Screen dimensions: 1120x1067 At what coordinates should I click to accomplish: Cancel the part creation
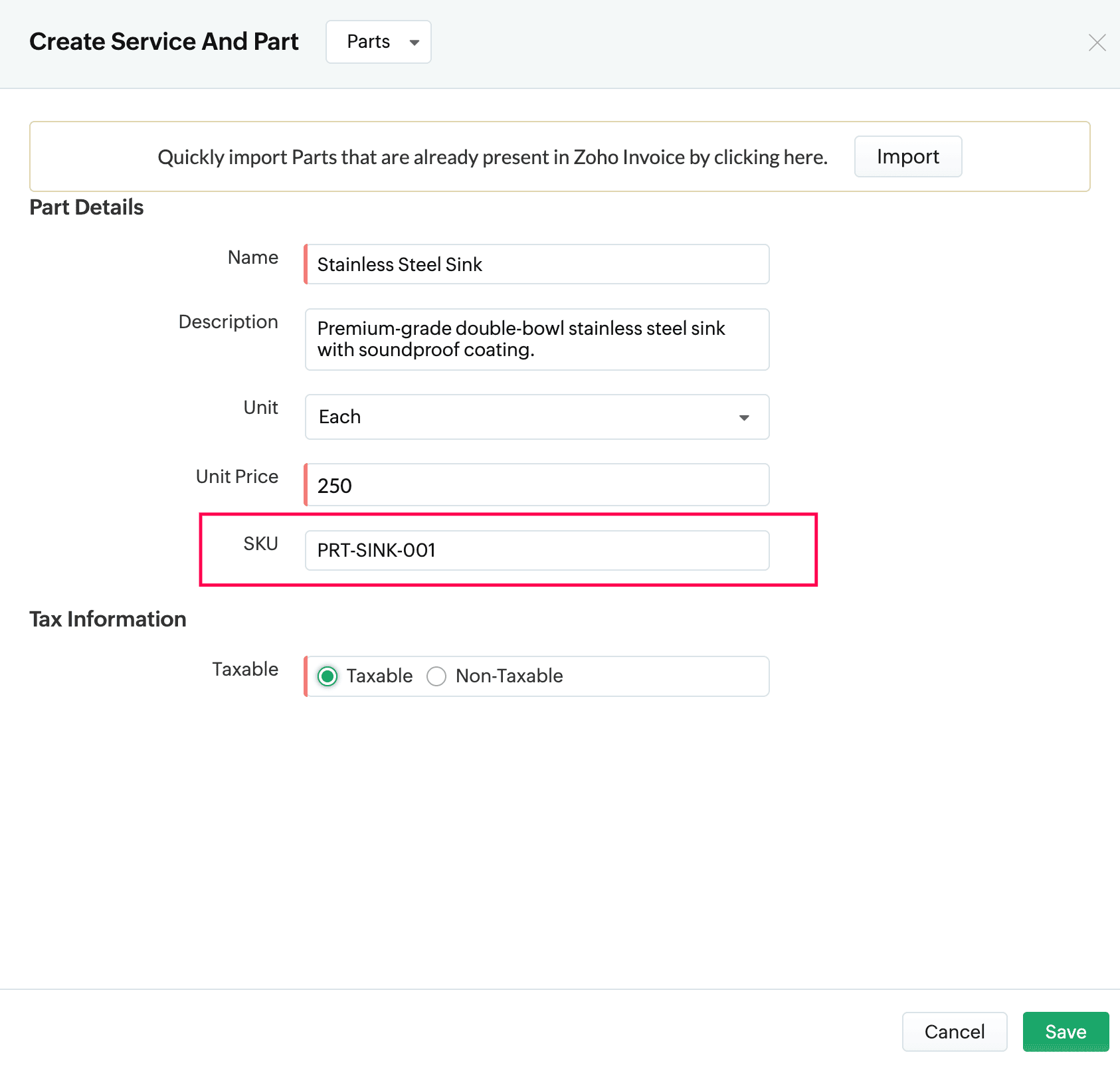tap(954, 1032)
